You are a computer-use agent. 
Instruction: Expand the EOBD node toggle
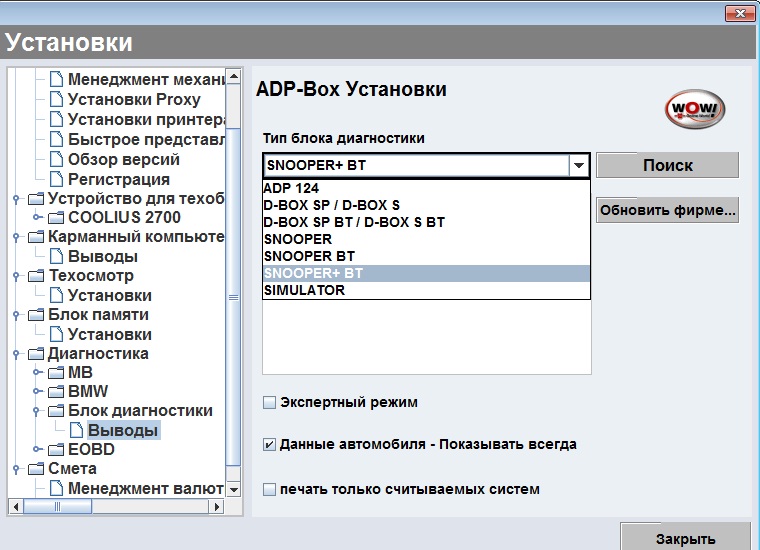pyautogui.click(x=37, y=449)
